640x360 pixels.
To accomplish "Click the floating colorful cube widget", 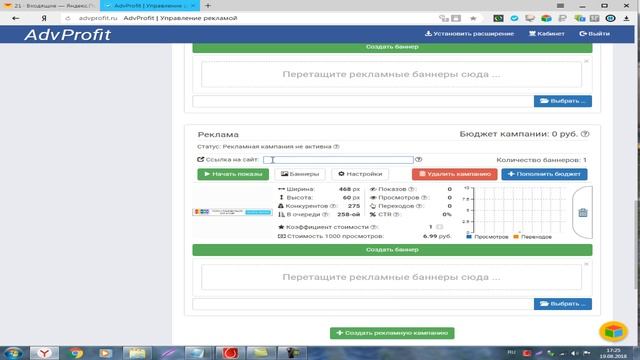I will [x=613, y=331].
